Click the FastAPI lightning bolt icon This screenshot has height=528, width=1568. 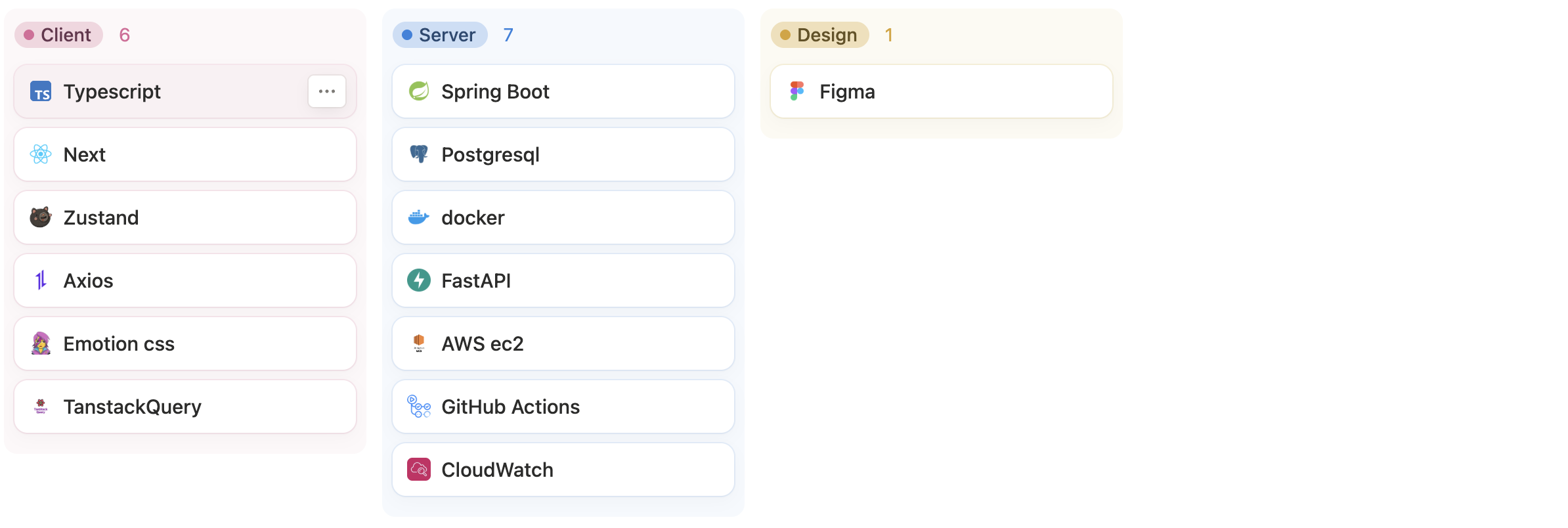click(x=419, y=280)
